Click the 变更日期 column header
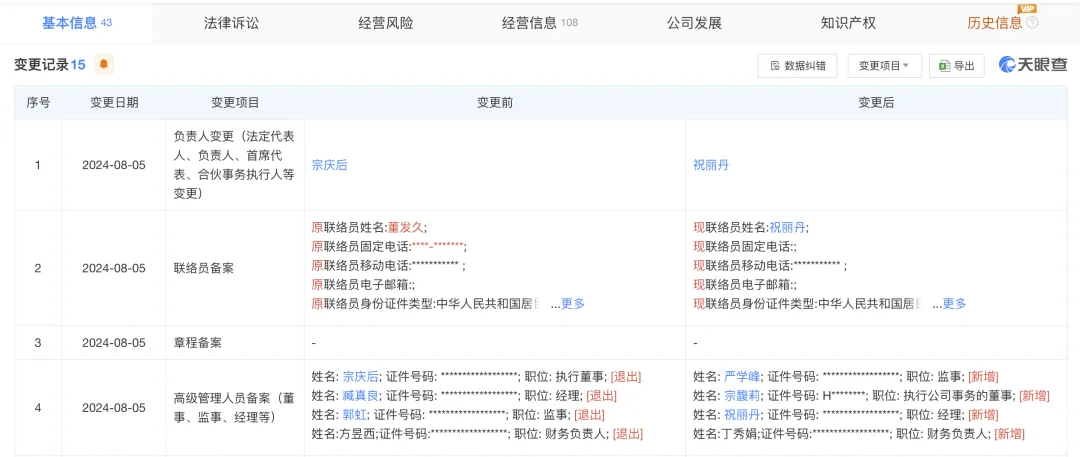The image size is (1080, 457). [114, 102]
